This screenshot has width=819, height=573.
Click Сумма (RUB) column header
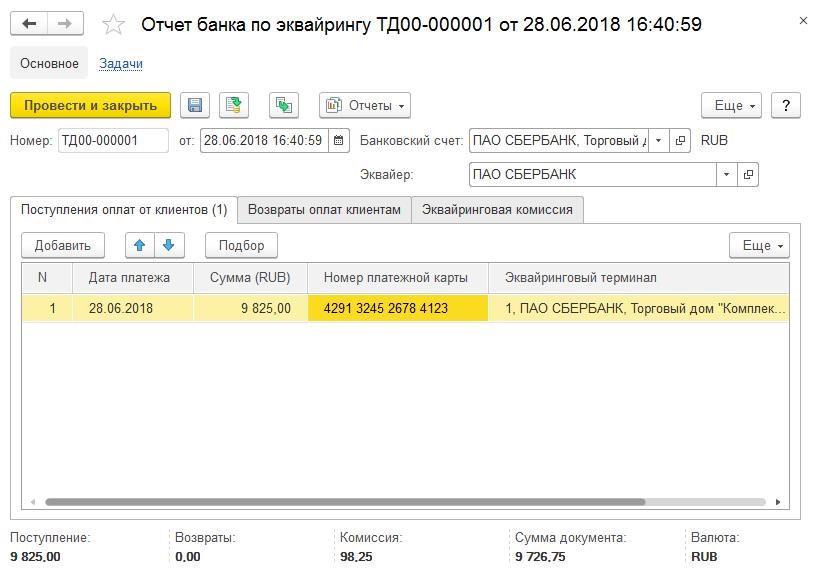(x=251, y=278)
